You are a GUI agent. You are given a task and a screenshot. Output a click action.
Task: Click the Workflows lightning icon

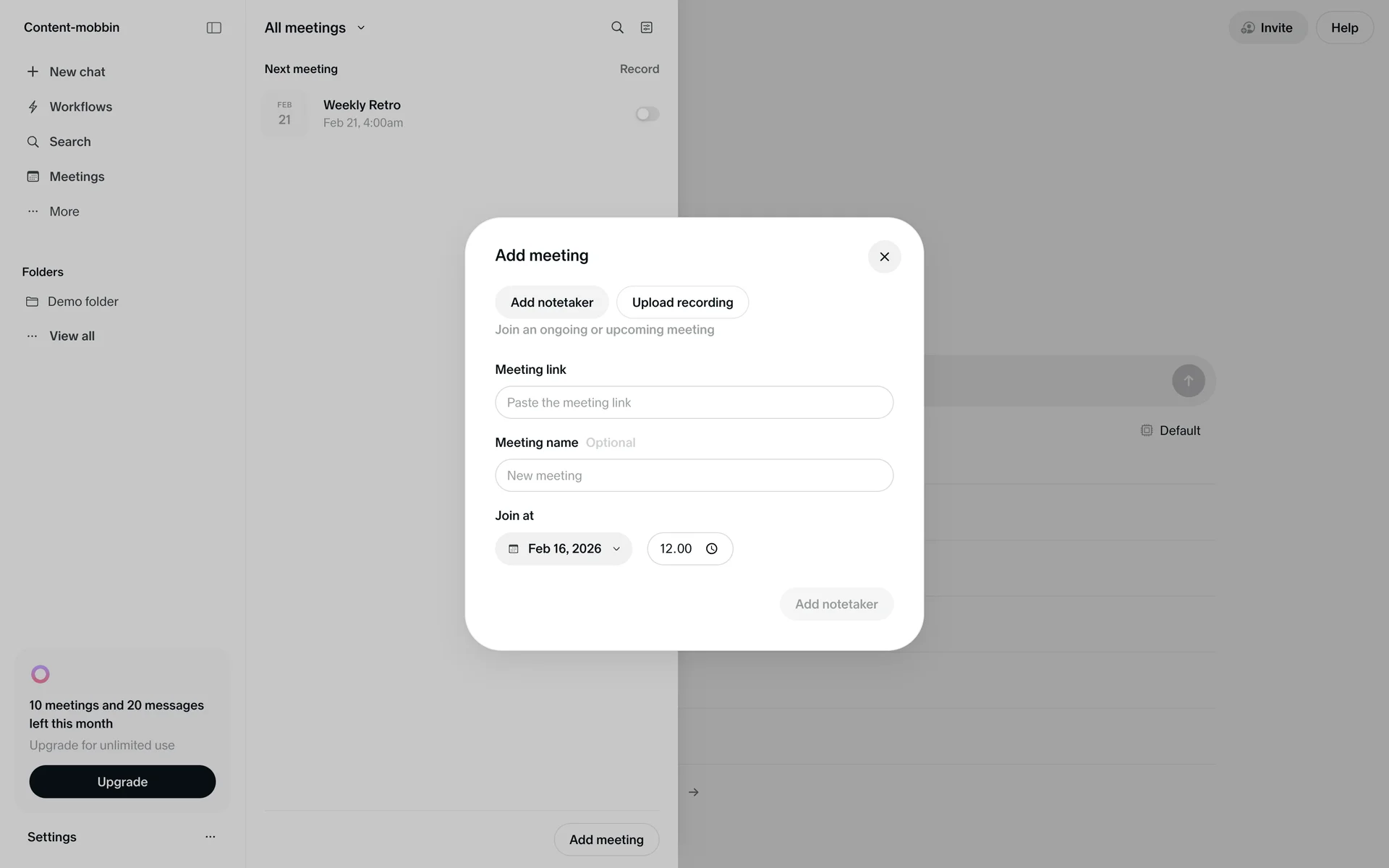coord(33,107)
